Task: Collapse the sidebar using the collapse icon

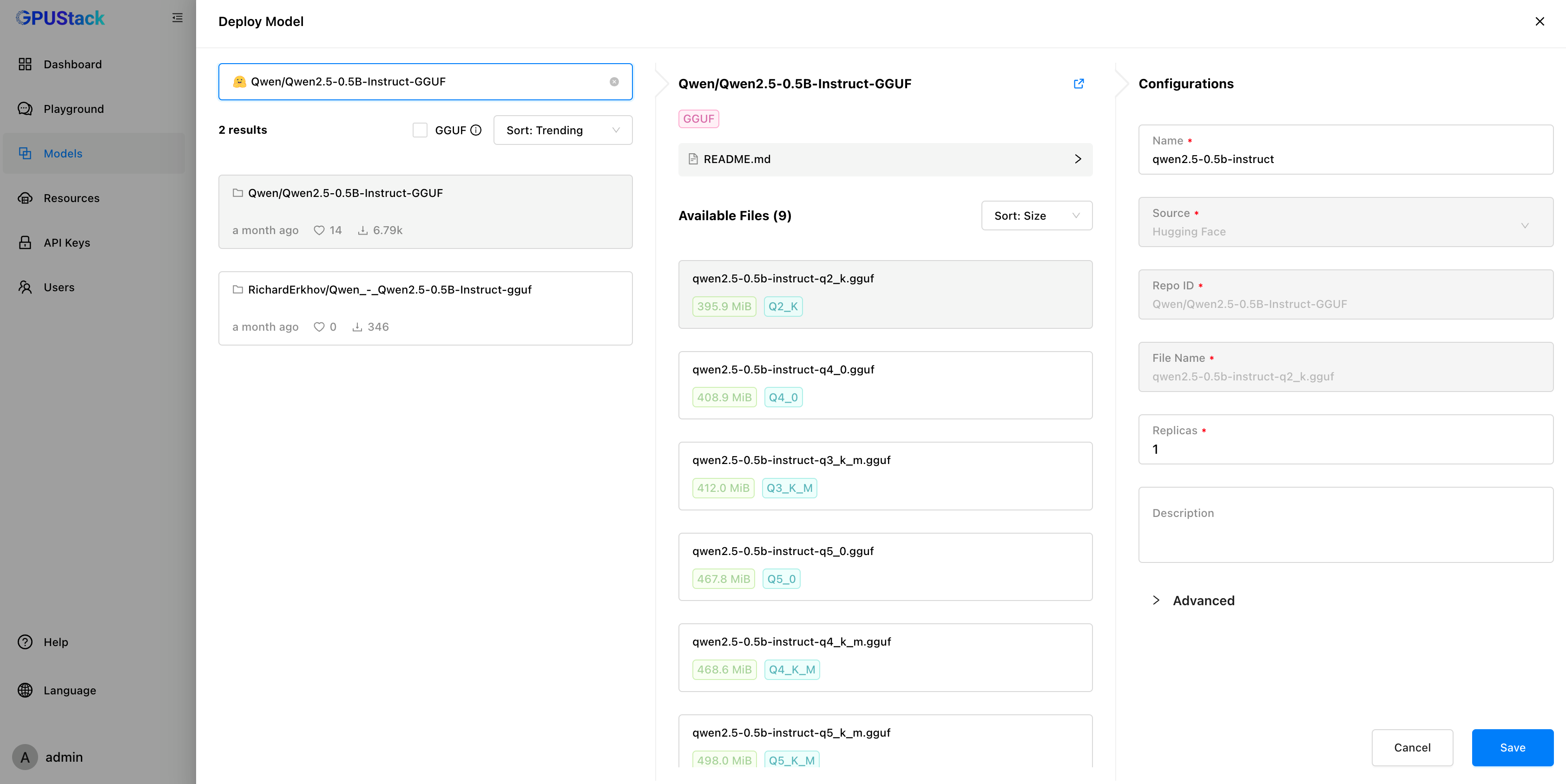Action: [x=178, y=18]
